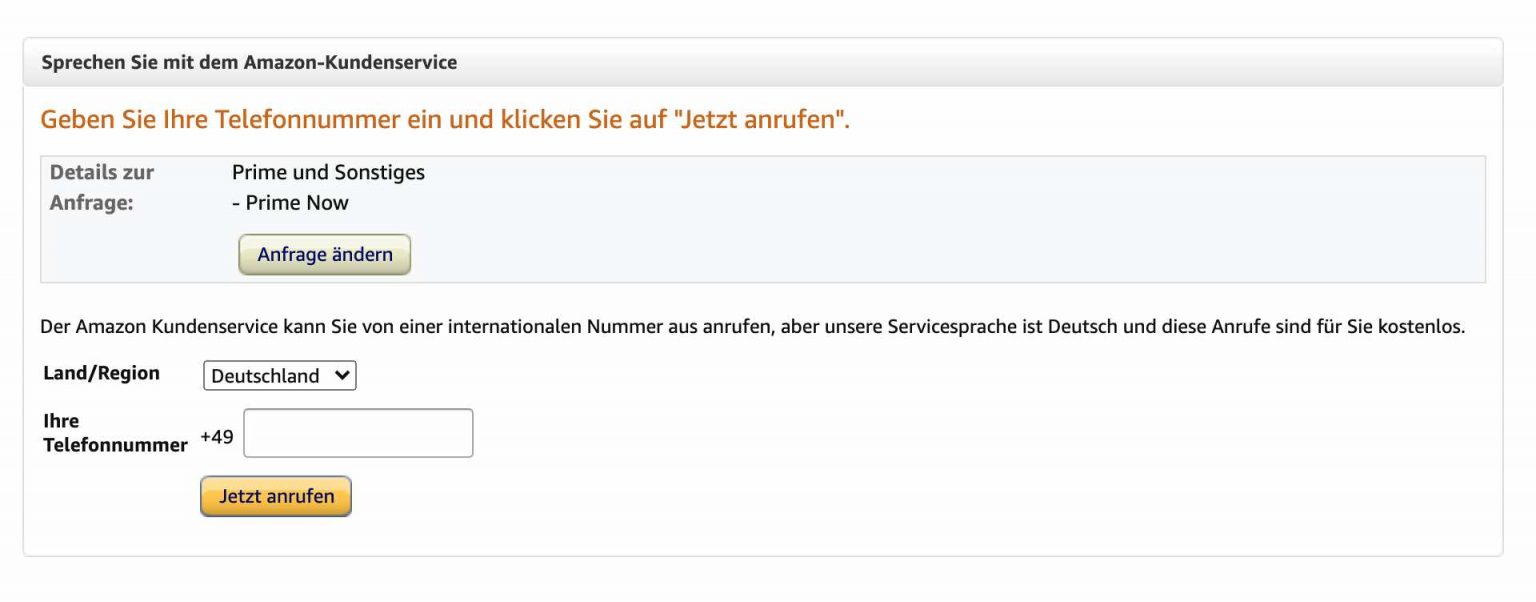This screenshot has width=1536, height=602.
Task: Choose a country in the Deutschland combo box
Action: point(279,375)
